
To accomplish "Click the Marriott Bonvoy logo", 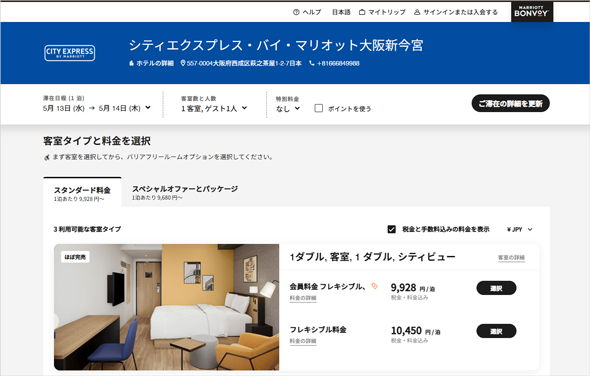I will [532, 12].
